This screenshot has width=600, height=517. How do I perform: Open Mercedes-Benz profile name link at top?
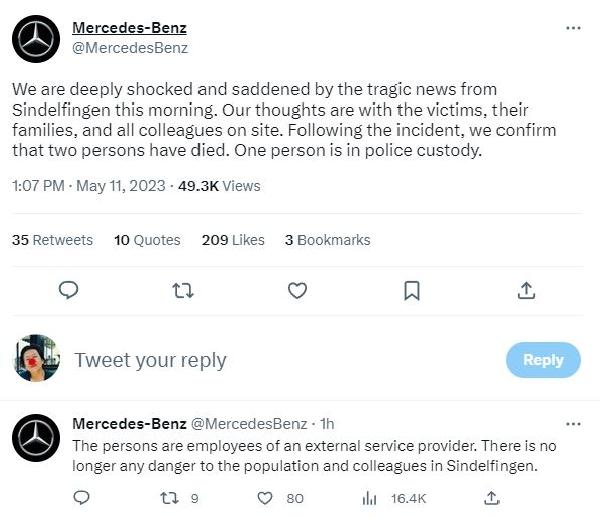129,28
